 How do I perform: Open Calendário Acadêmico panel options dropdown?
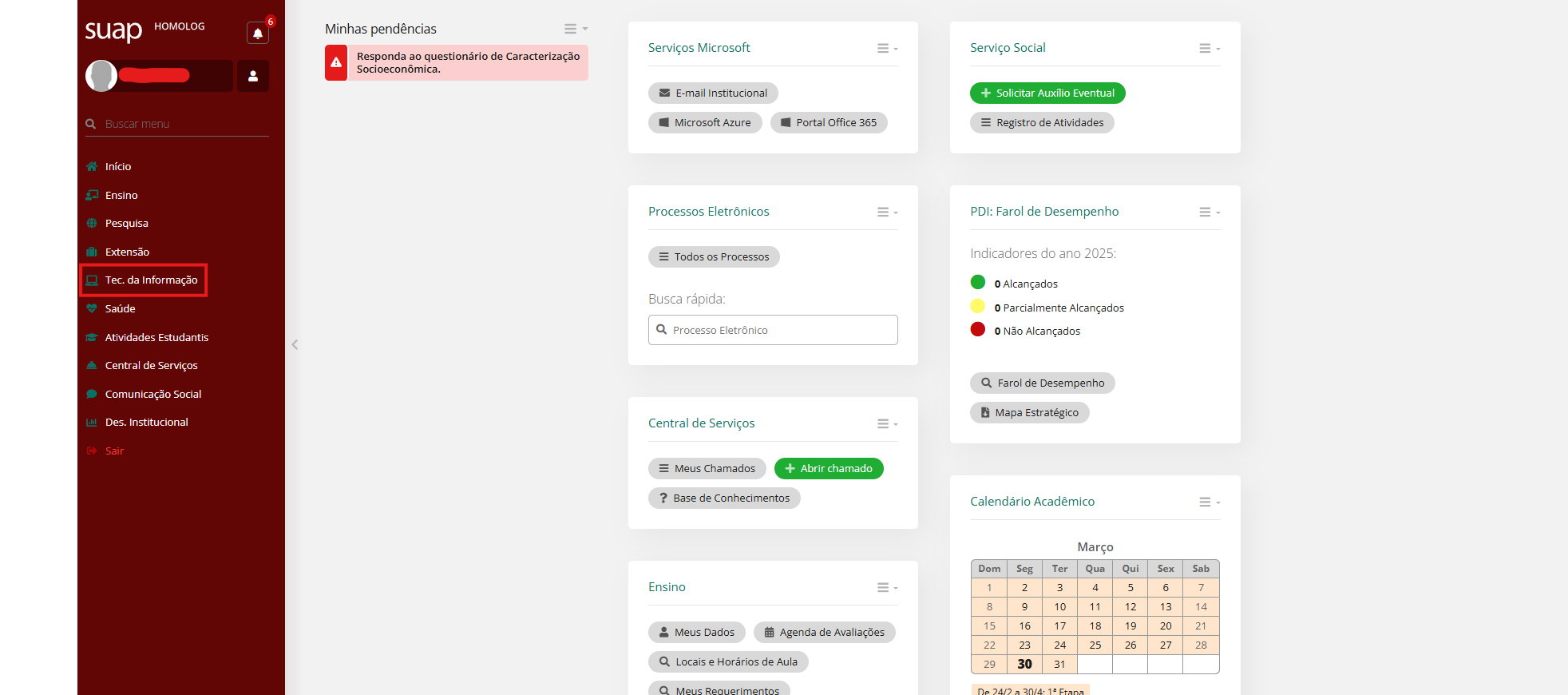tap(1209, 502)
